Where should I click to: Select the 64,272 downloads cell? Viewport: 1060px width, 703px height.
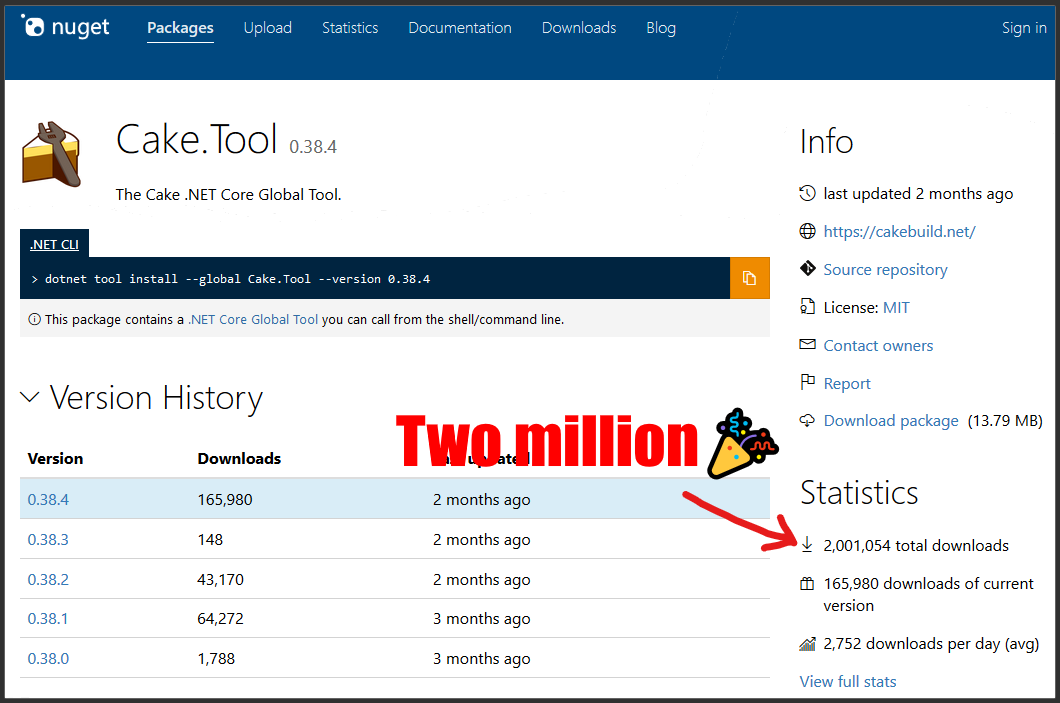coord(220,619)
